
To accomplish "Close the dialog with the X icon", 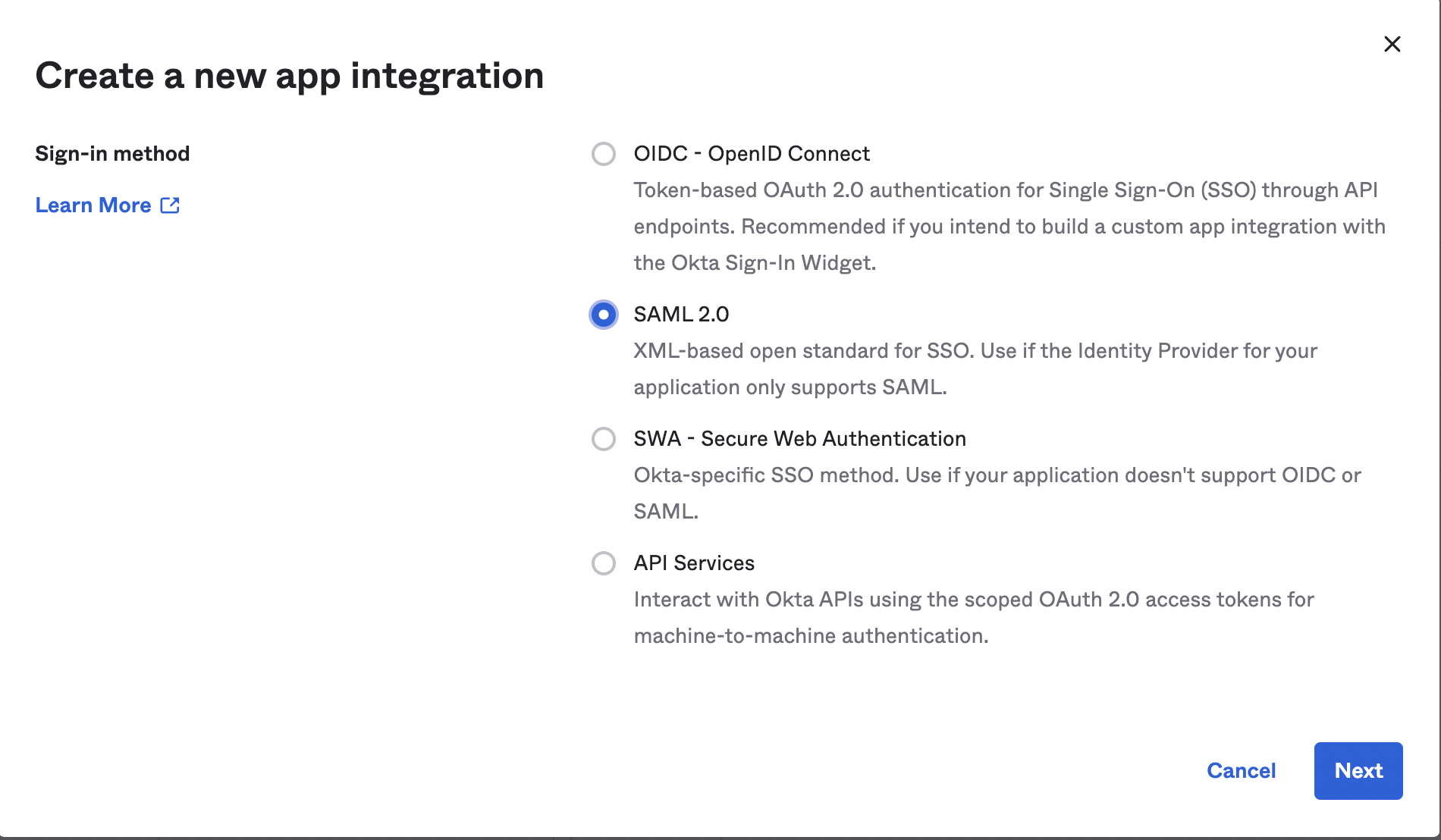I will click(1392, 44).
